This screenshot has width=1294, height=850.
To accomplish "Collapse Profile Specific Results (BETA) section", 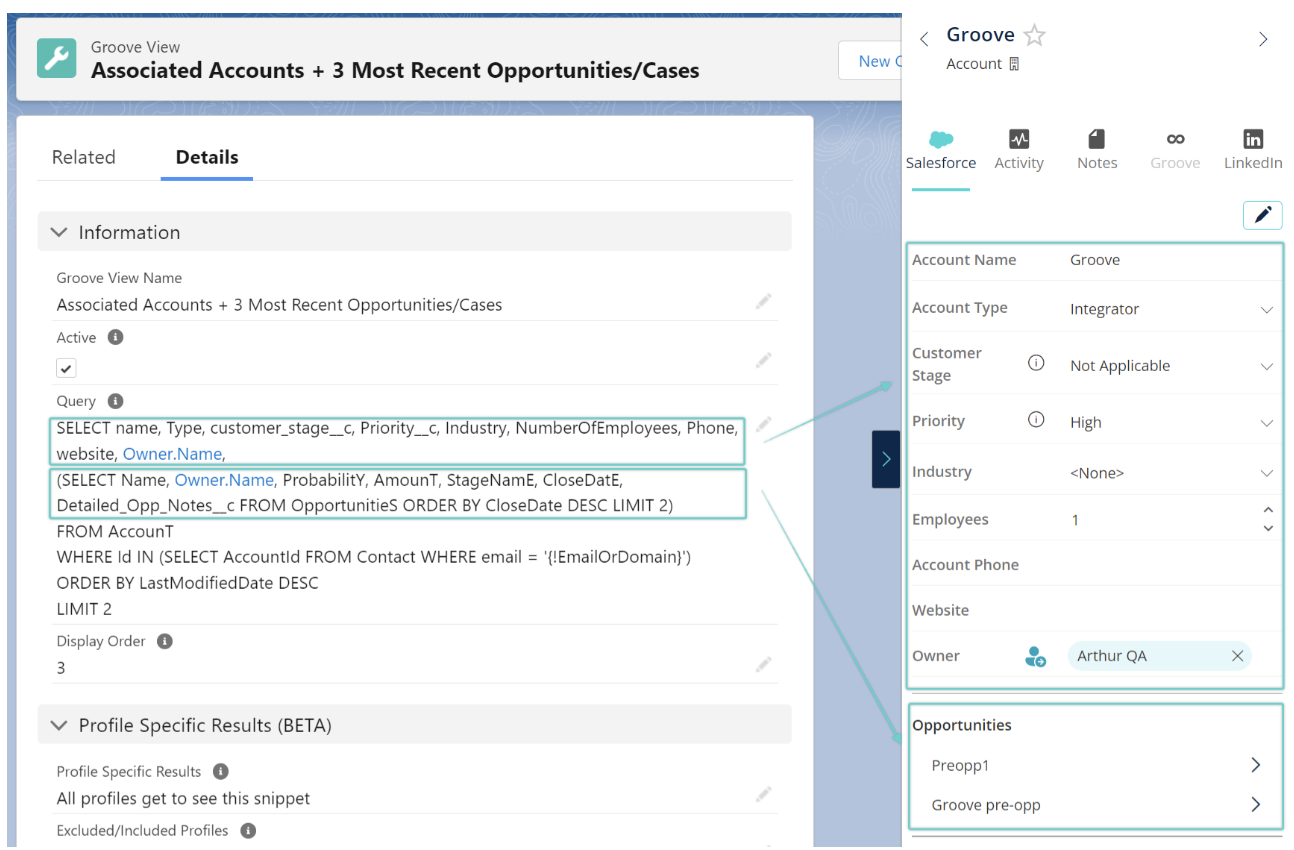I will (x=60, y=725).
